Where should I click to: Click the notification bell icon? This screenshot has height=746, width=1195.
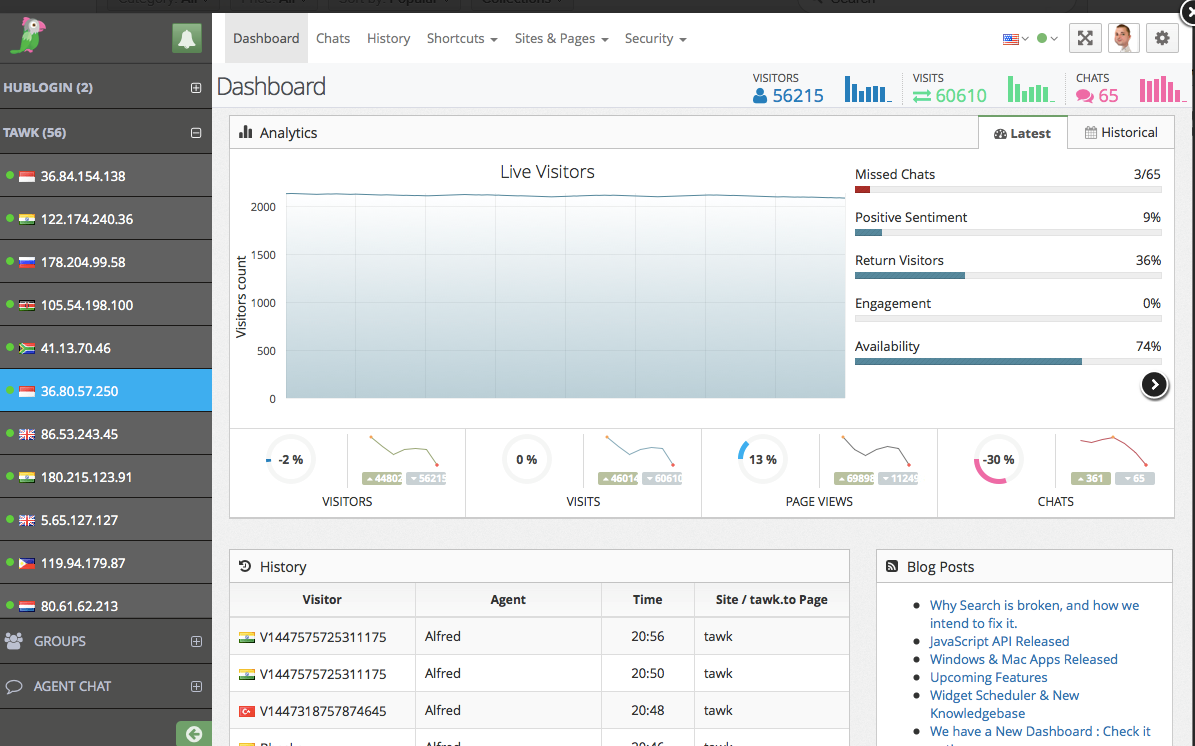pos(187,38)
